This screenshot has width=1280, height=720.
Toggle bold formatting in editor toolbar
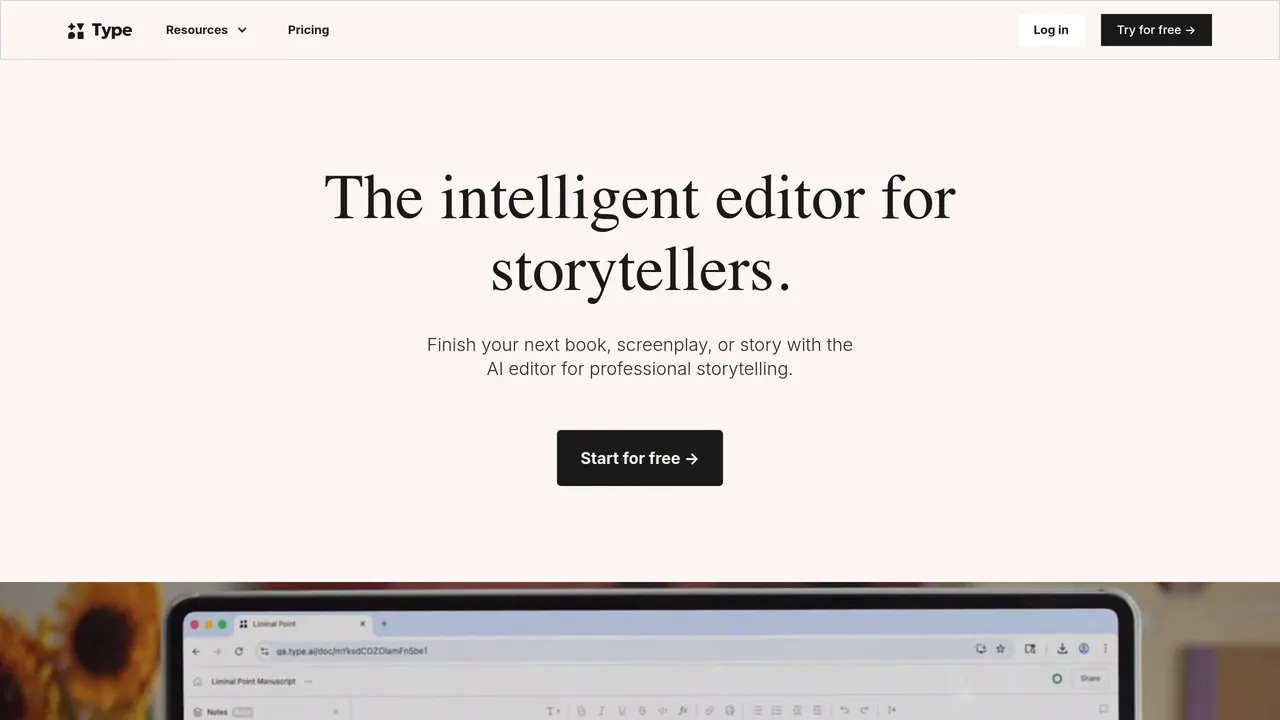(x=581, y=711)
